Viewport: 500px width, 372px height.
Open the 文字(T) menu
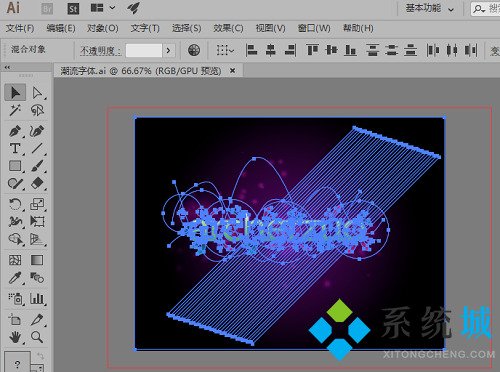tap(145, 28)
